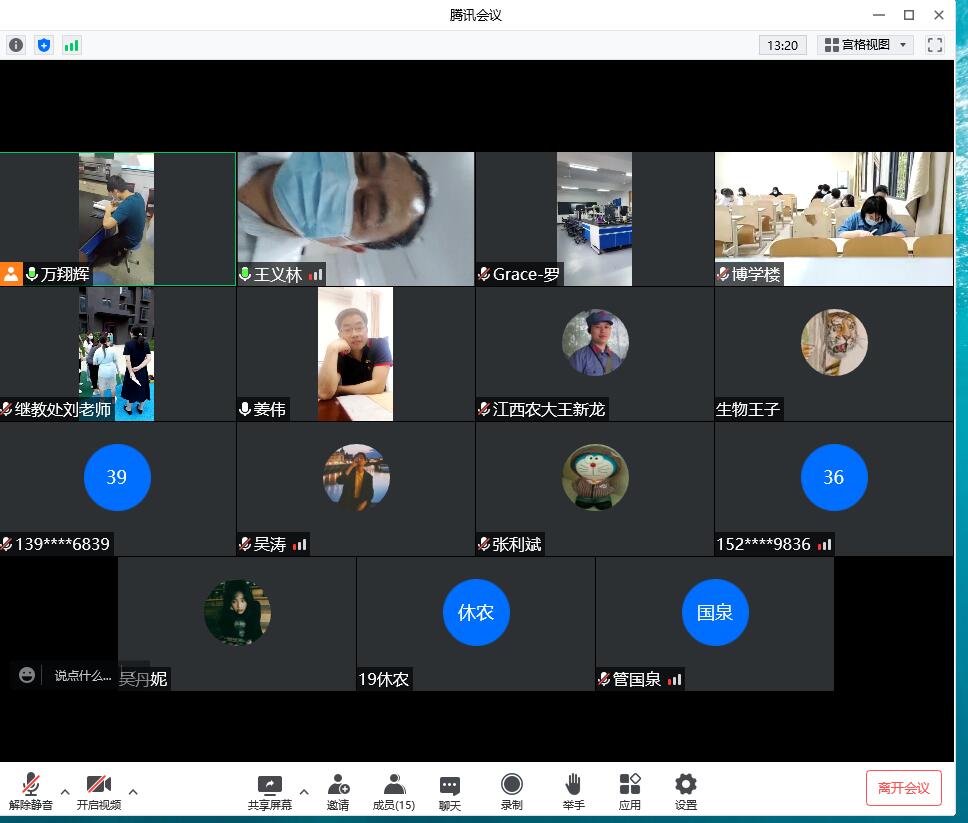Expand video options arrow beside 开启视频
Screen dimensions: 968x823
click(x=133, y=792)
